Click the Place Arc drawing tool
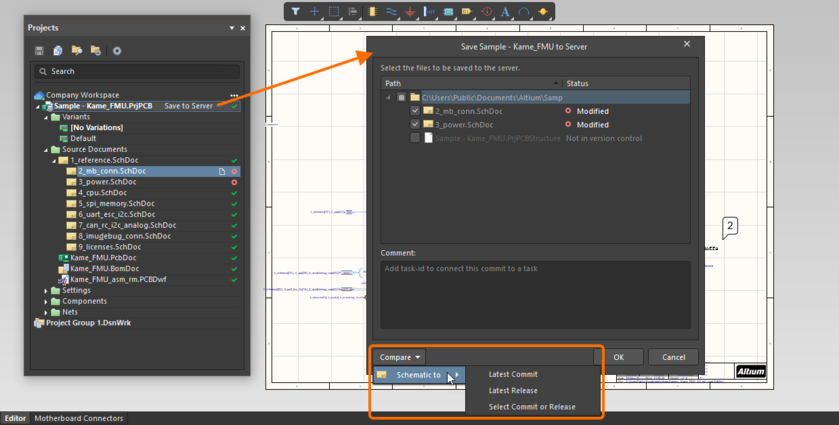This screenshot has width=839, height=425. [524, 12]
